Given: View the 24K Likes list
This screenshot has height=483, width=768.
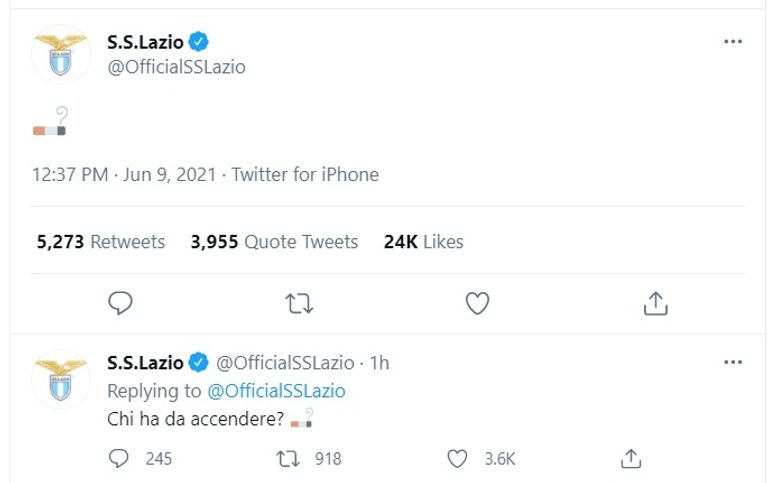Looking at the screenshot, I should pyautogui.click(x=423, y=241).
